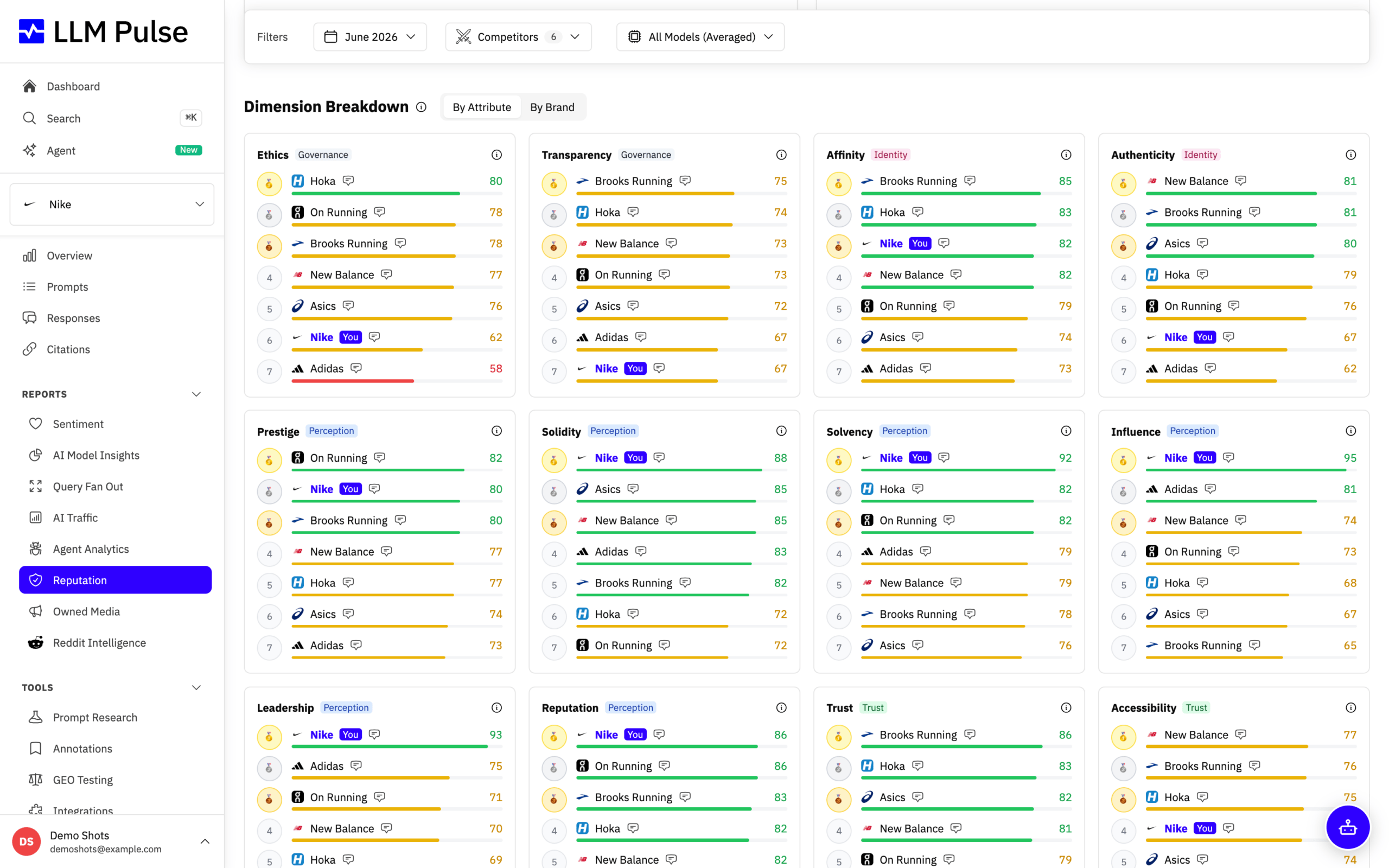Image resolution: width=1389 pixels, height=868 pixels.
Task: Open comment icon beside Nike in Solidity
Action: click(659, 457)
